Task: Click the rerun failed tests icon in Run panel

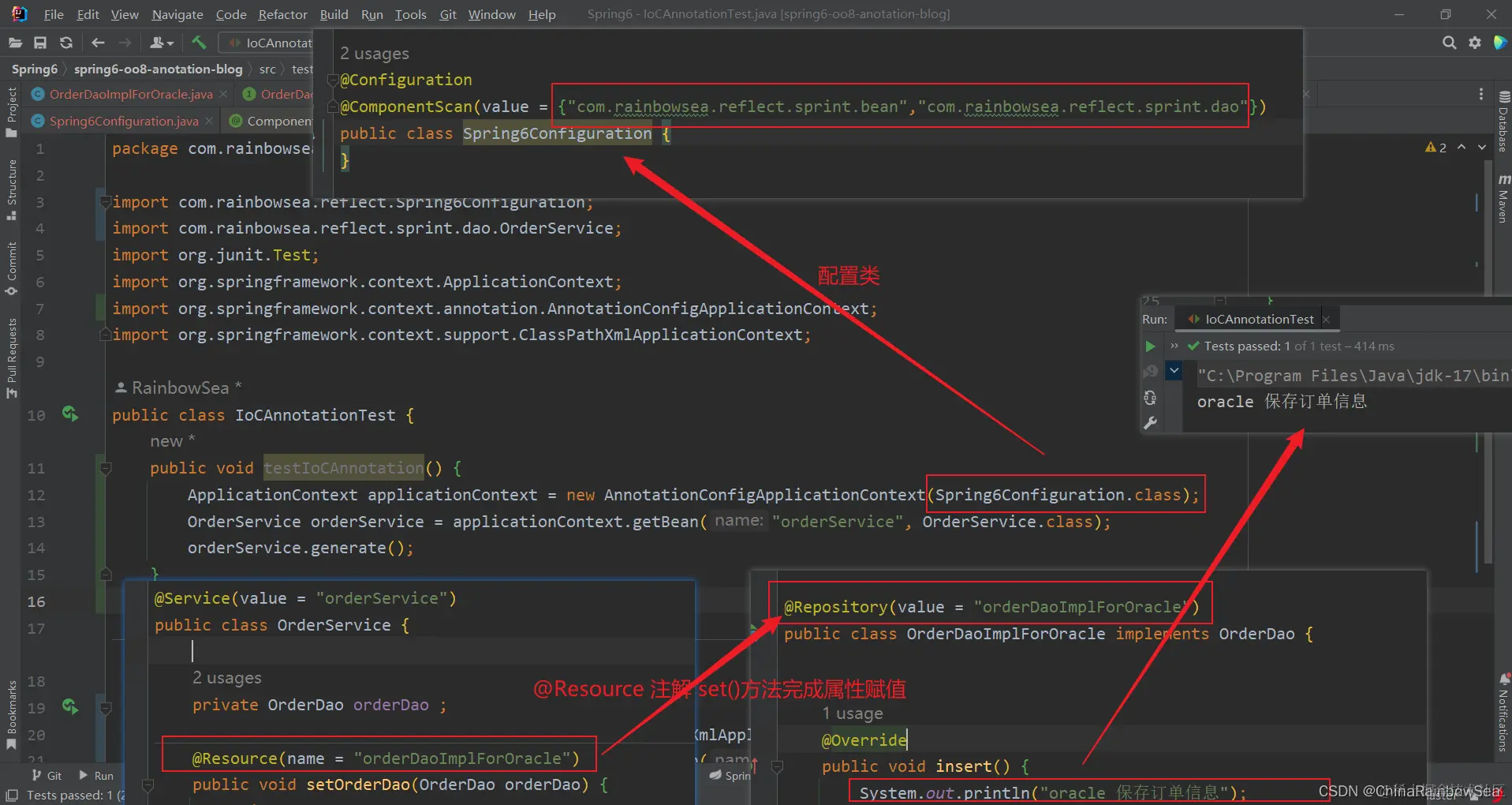Action: point(1150,372)
